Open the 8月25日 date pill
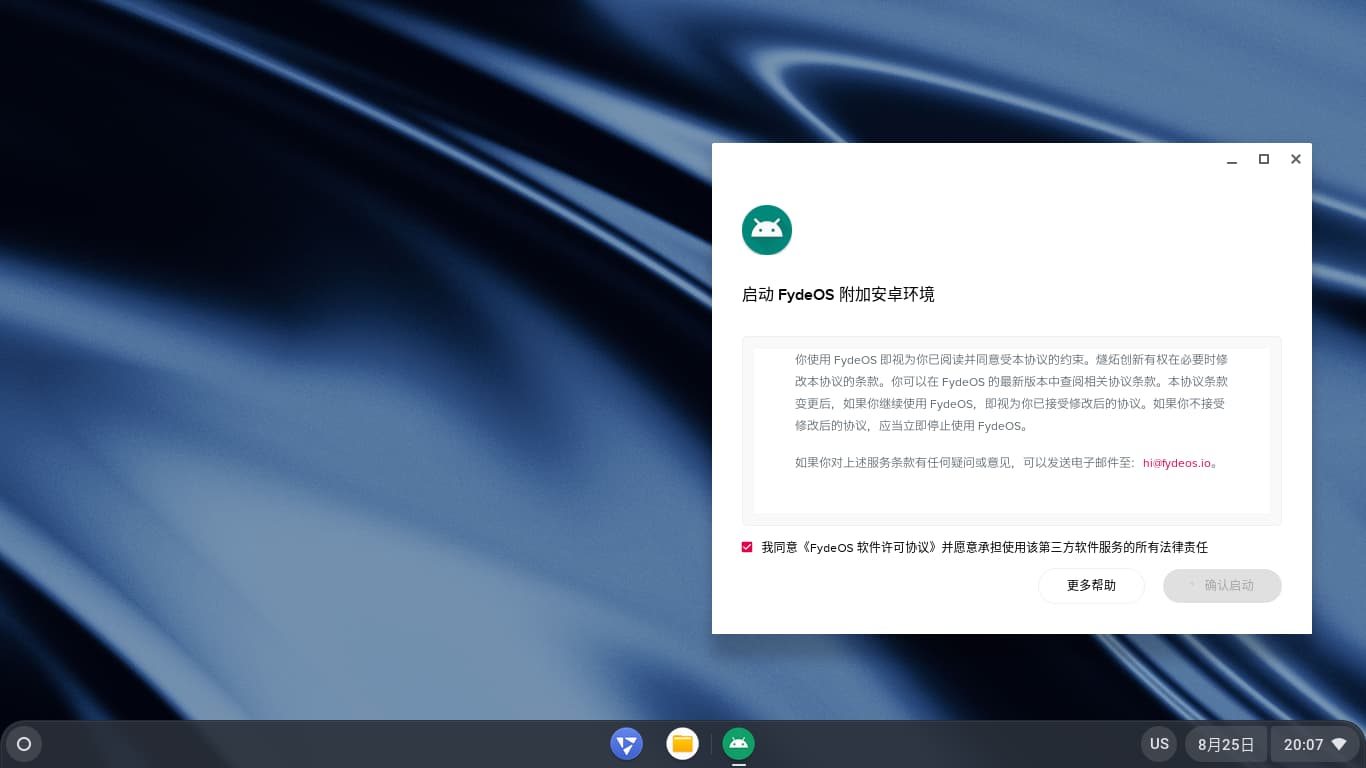The image size is (1366, 768). [1226, 744]
